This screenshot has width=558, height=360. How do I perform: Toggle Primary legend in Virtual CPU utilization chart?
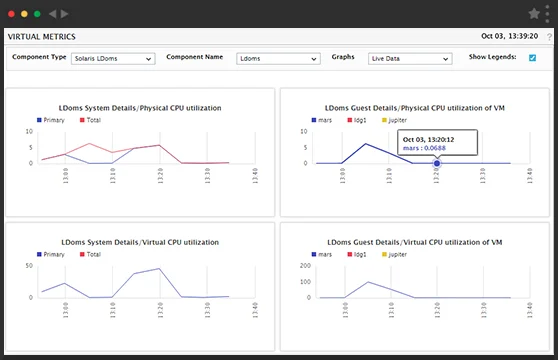(51, 254)
